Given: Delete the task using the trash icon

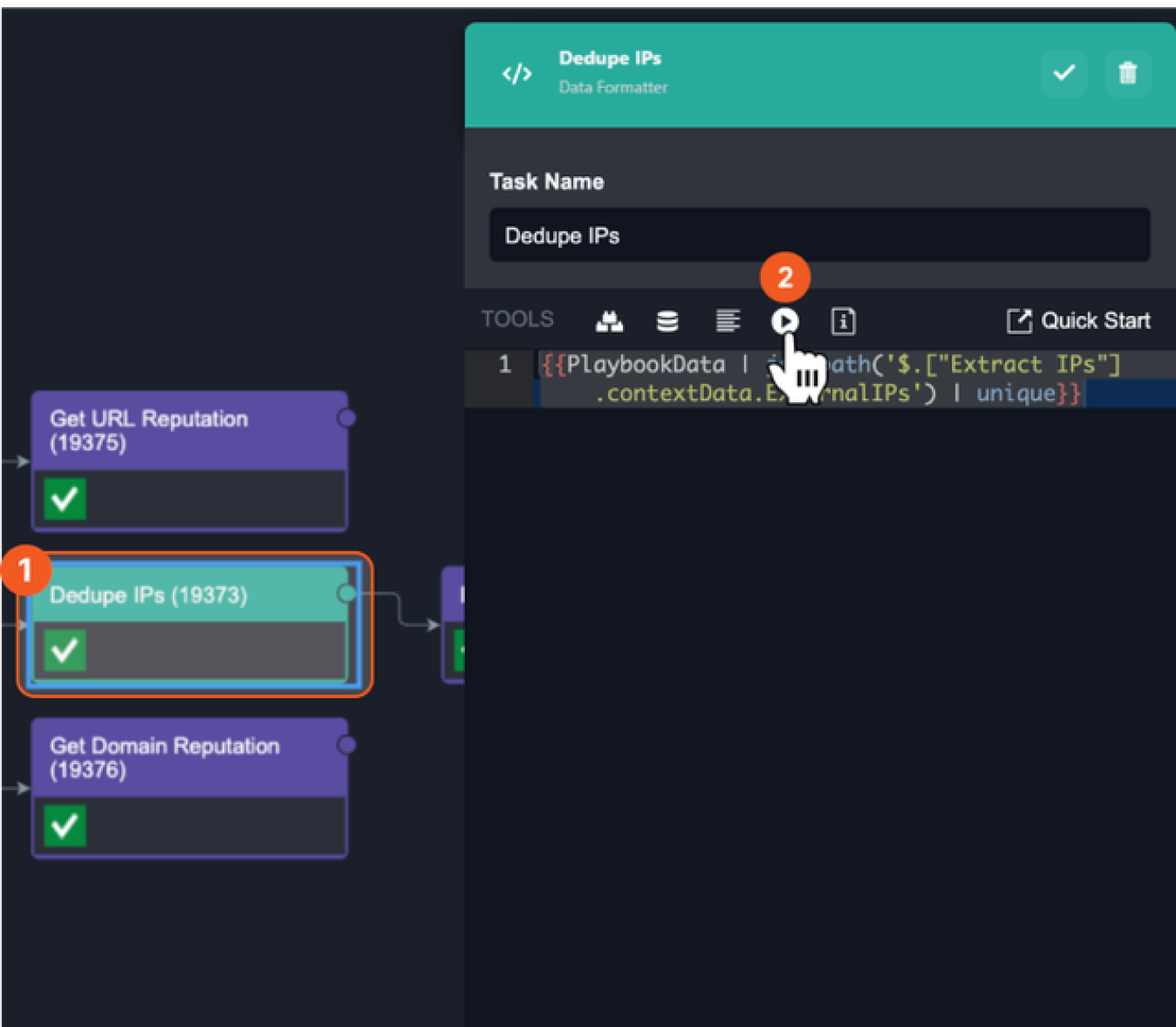Looking at the screenshot, I should 1127,73.
